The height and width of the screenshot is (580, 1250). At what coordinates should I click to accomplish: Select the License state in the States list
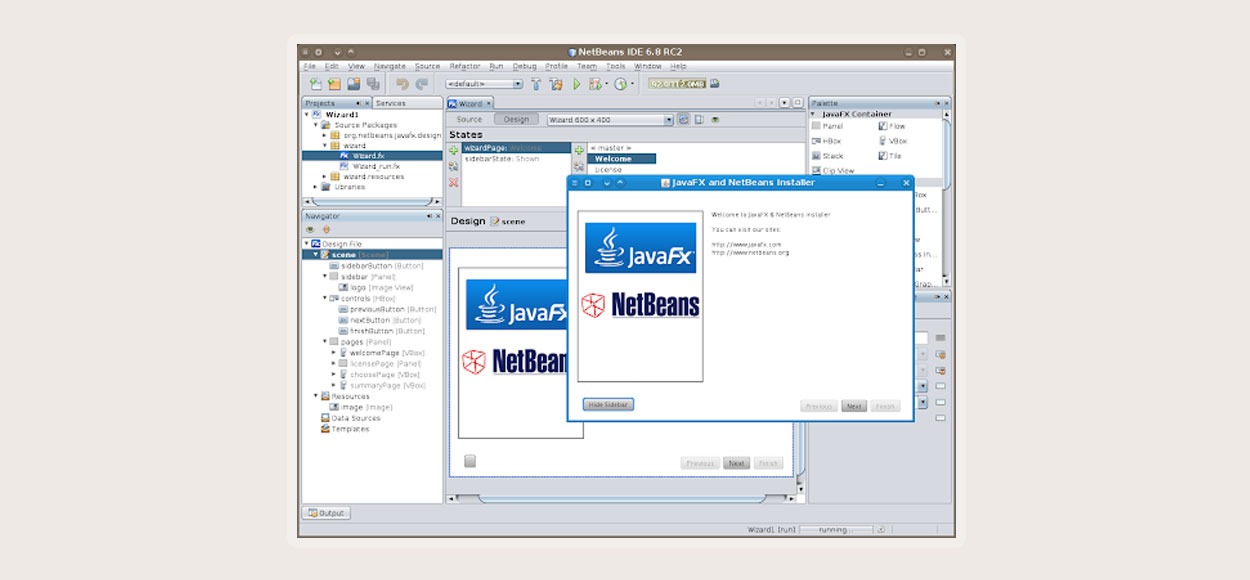pyautogui.click(x=609, y=170)
